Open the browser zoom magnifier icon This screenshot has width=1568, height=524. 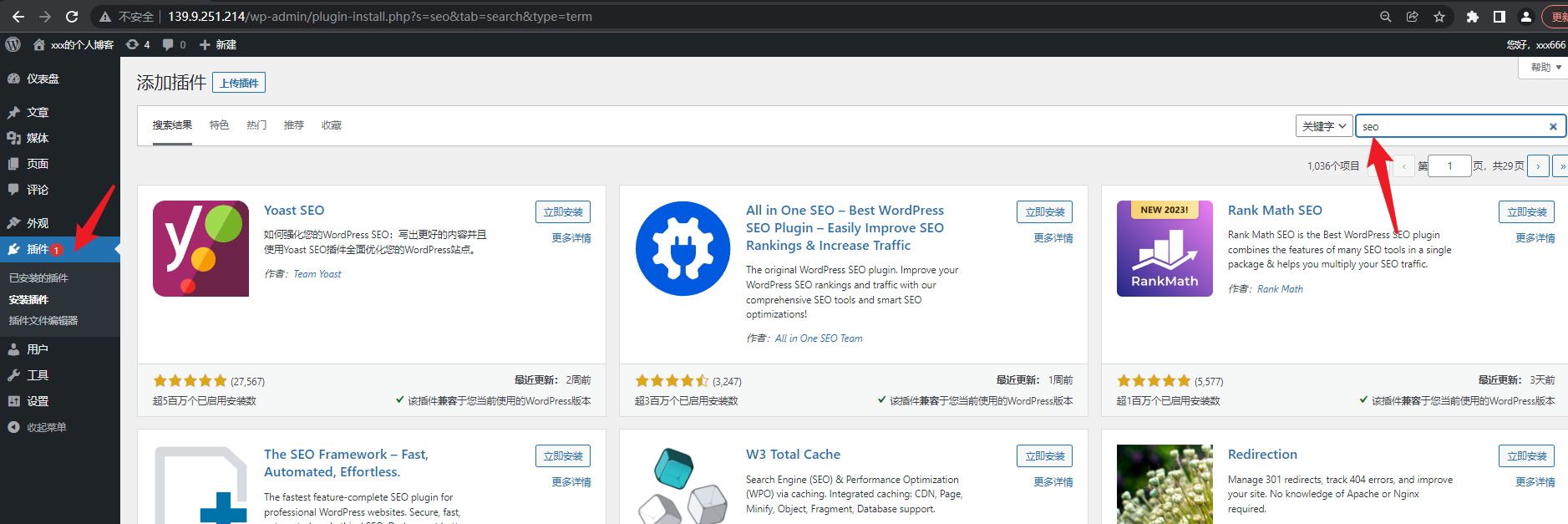pos(1386,17)
